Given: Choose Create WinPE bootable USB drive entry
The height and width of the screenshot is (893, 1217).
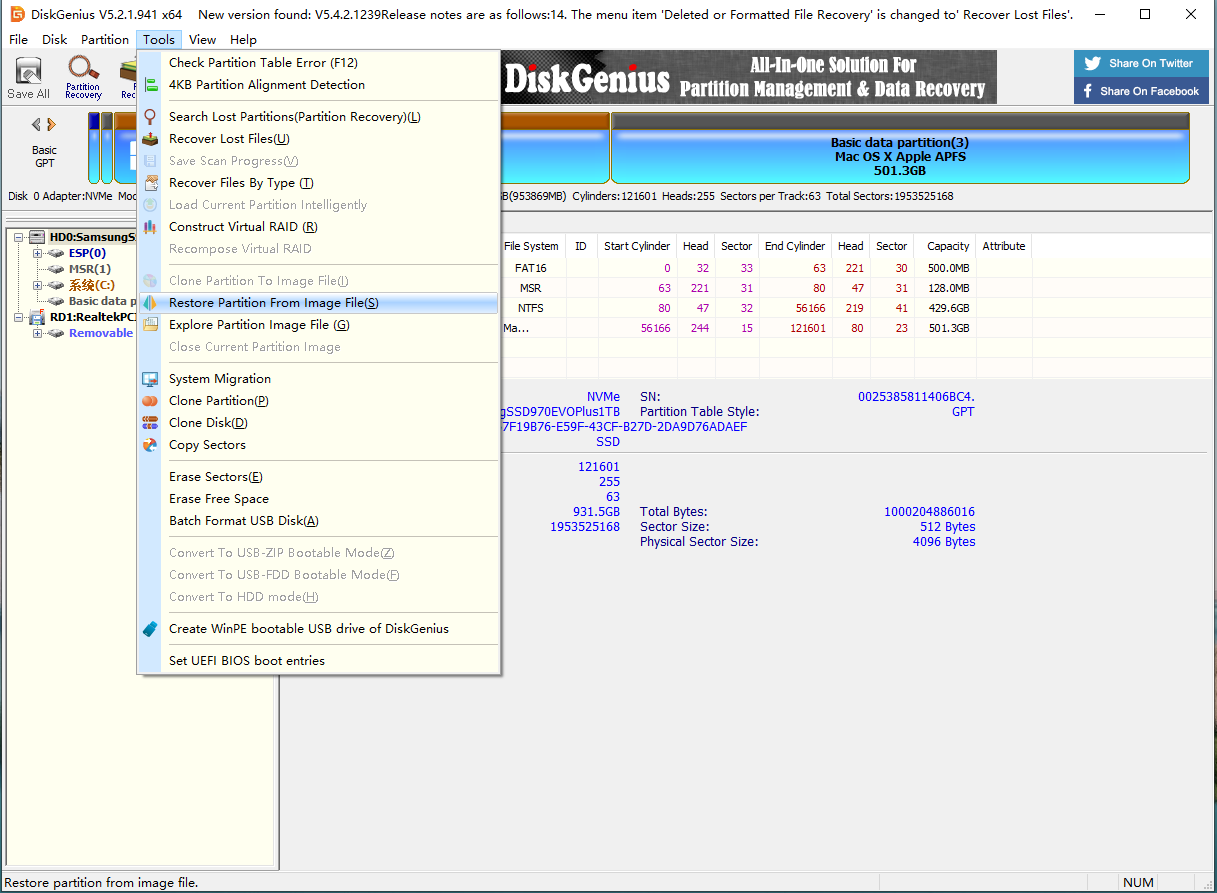Looking at the screenshot, I should (319, 629).
